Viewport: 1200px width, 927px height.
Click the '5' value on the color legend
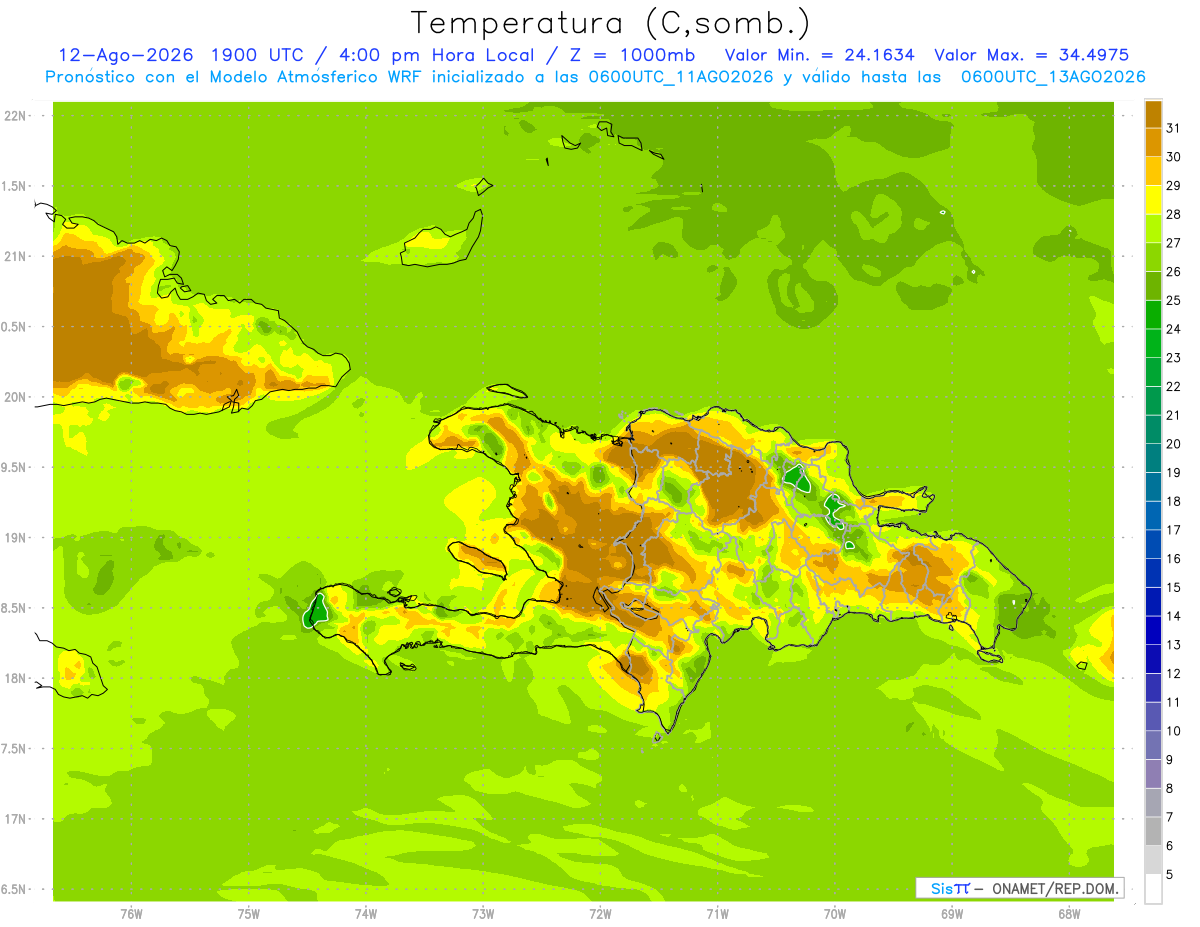[1170, 875]
